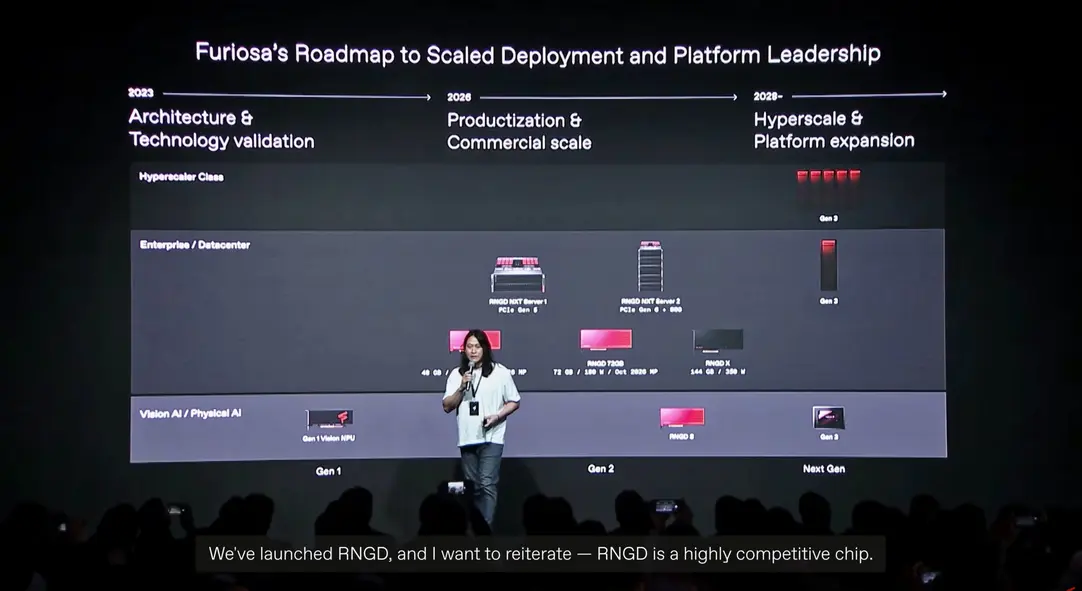Click the slide title 'Furiosa's Roadmap to Scaled Deployment'
Viewport: 1082px width, 591px height.
coord(538,54)
